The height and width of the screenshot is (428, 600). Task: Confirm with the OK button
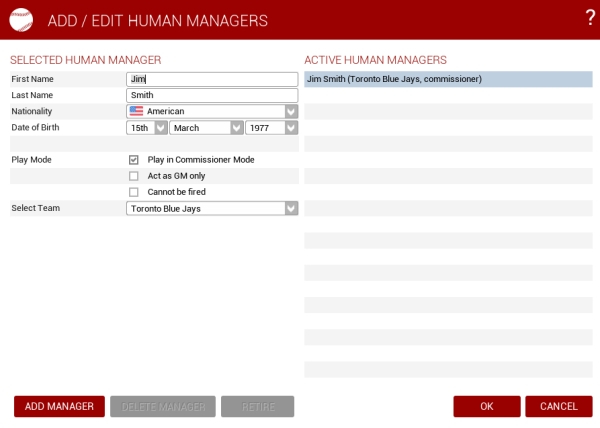pos(486,406)
